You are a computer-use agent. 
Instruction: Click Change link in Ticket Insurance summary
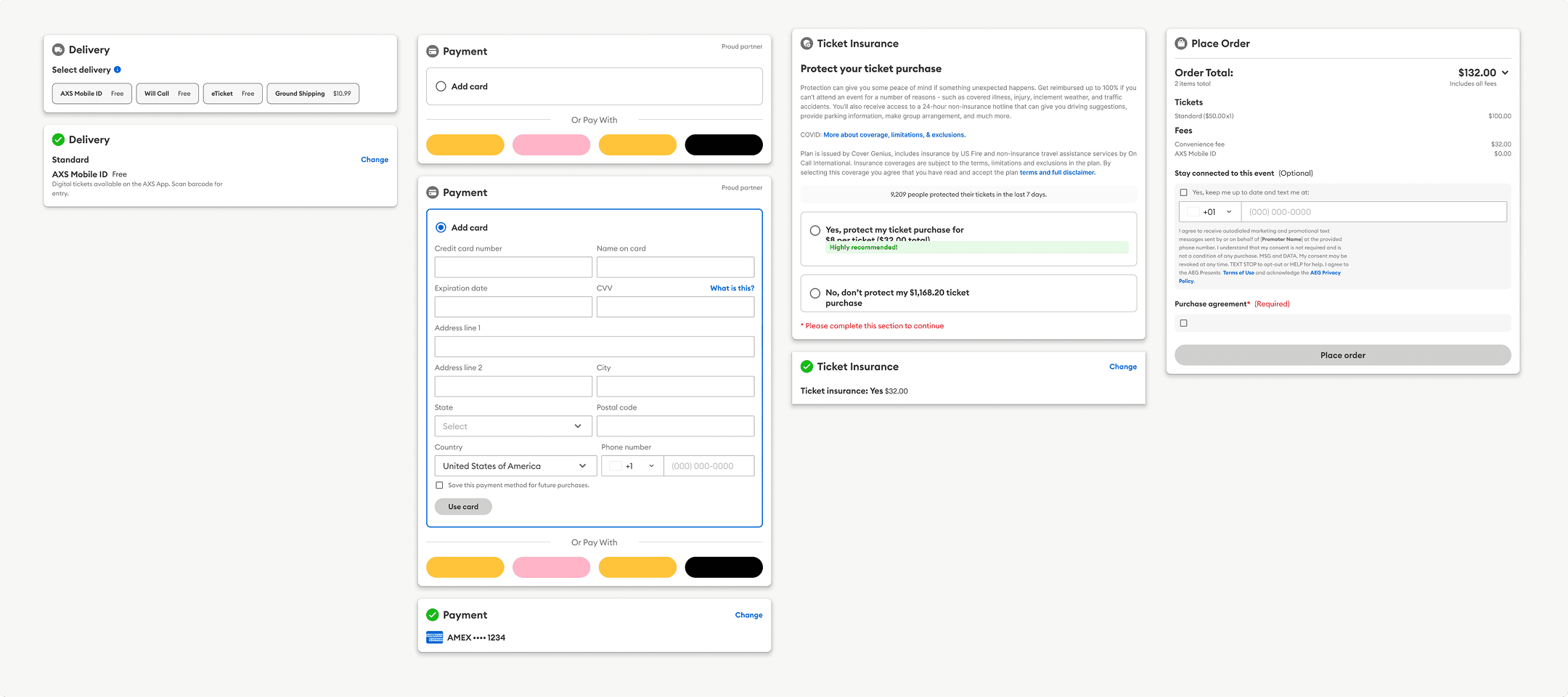[x=1123, y=367]
